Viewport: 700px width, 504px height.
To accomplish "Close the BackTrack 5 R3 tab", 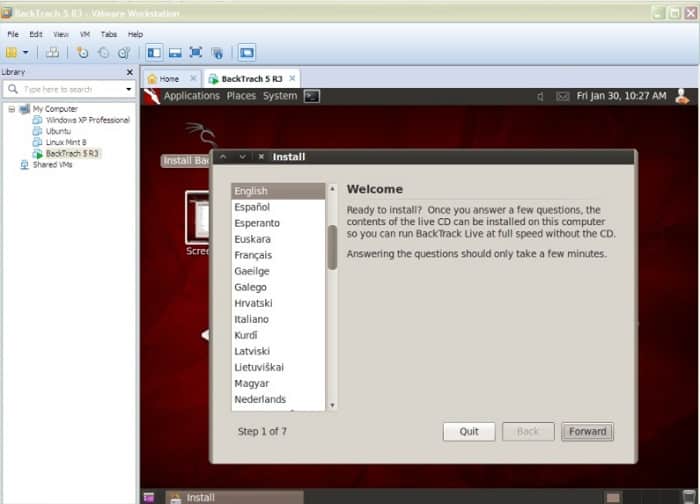I will pos(292,79).
